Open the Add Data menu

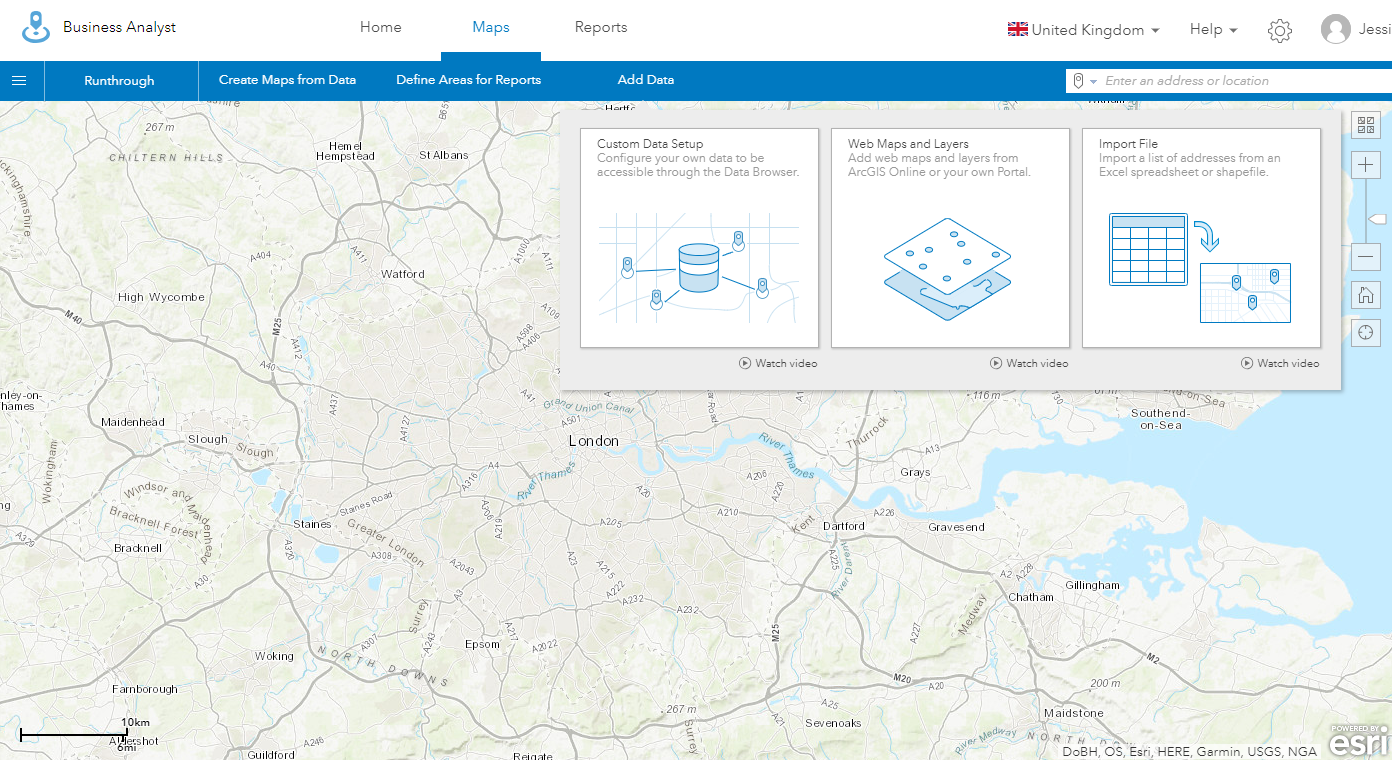click(x=646, y=80)
